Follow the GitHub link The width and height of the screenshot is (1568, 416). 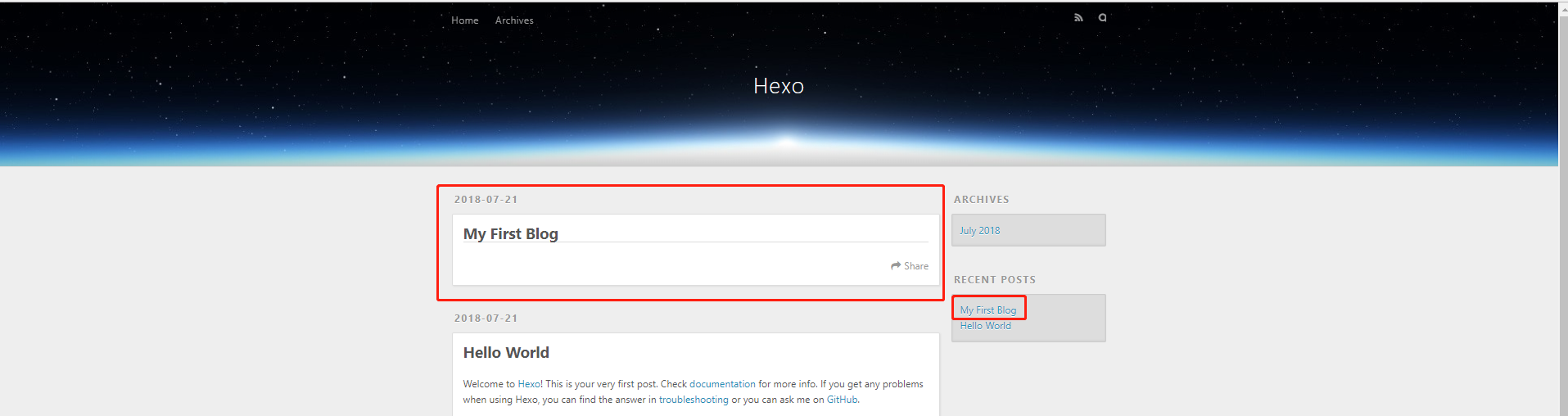coord(842,400)
